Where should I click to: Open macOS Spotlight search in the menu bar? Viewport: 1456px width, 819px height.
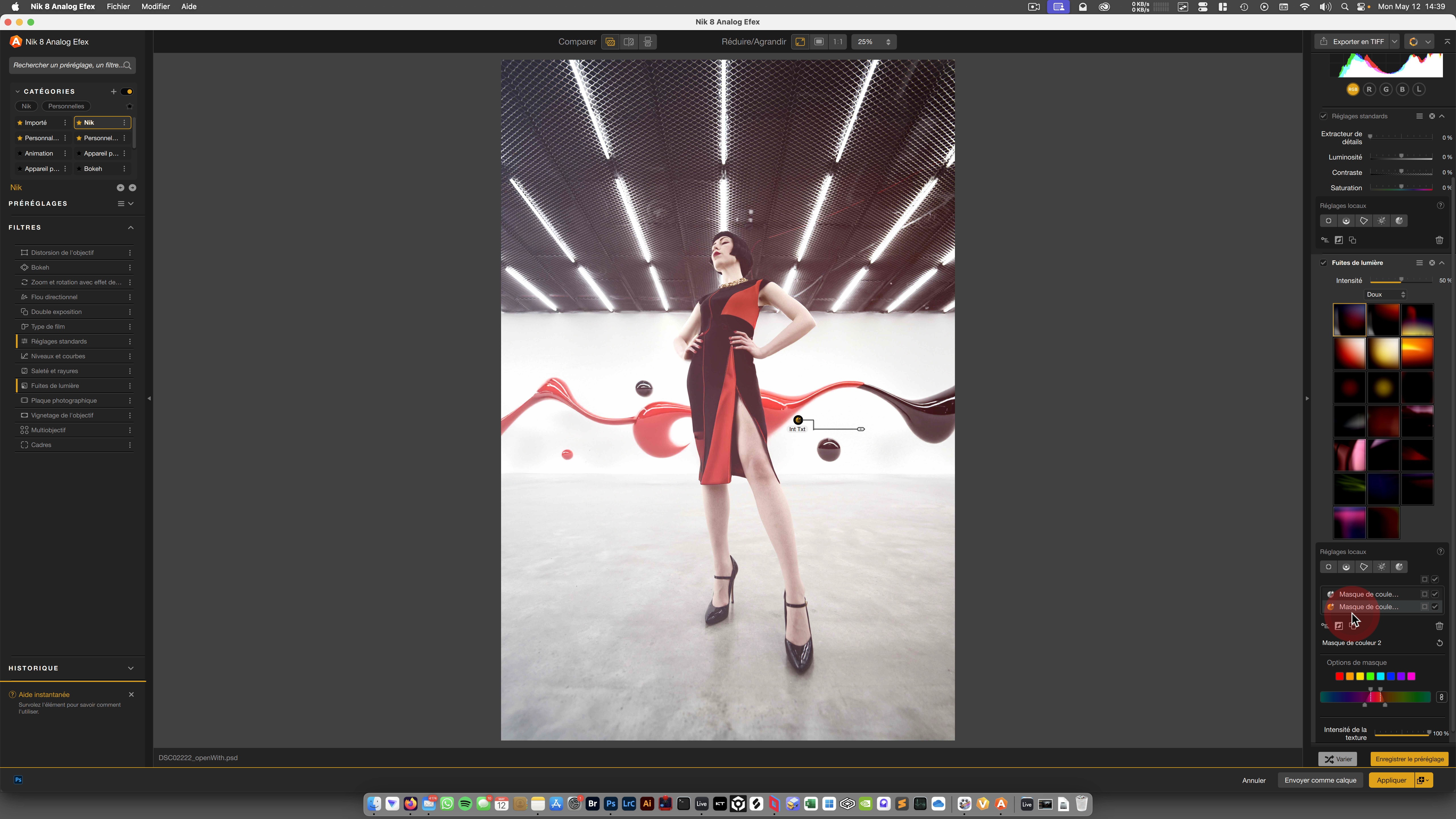(x=1345, y=7)
